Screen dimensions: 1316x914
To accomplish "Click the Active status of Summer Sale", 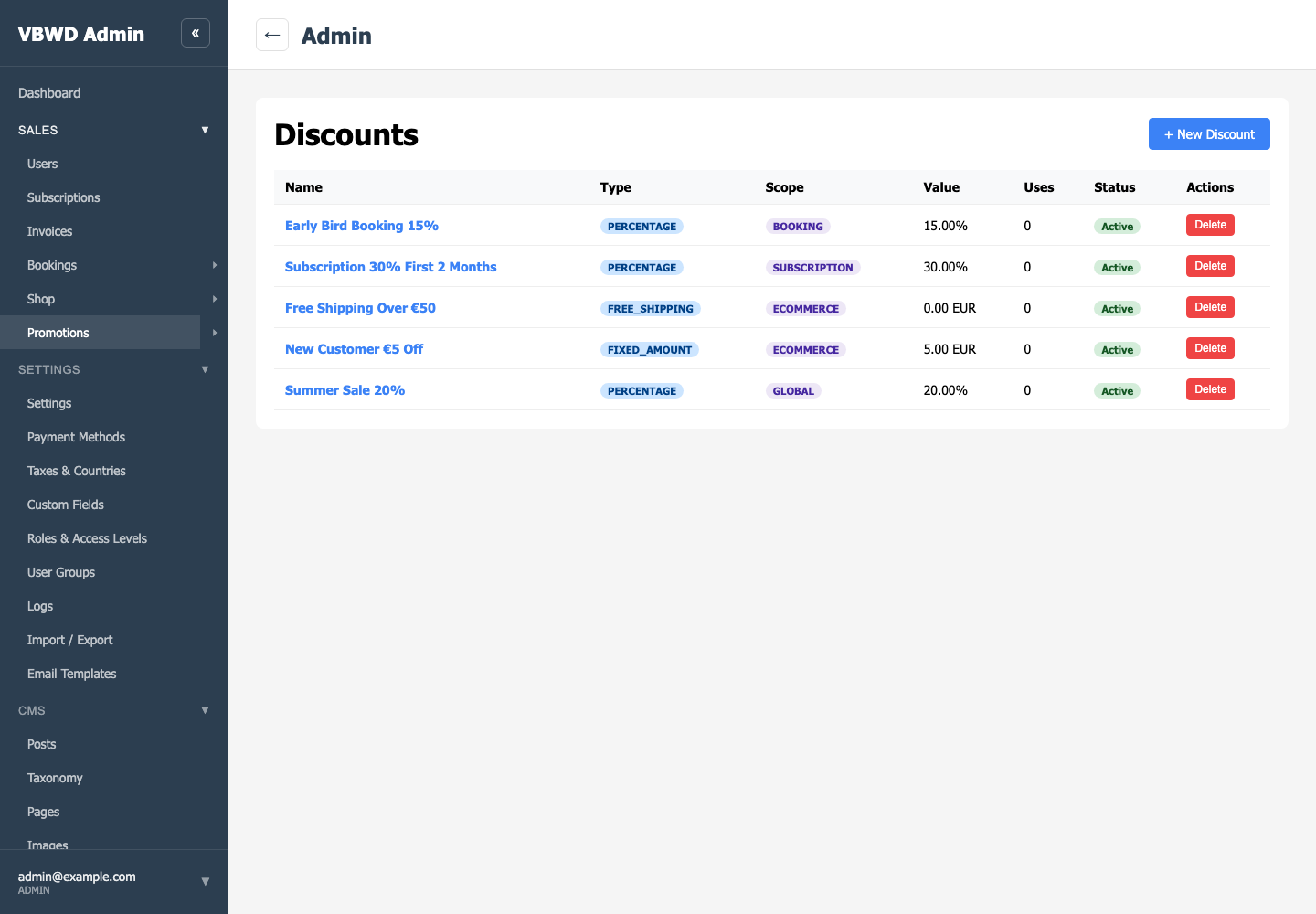I will 1117,391.
